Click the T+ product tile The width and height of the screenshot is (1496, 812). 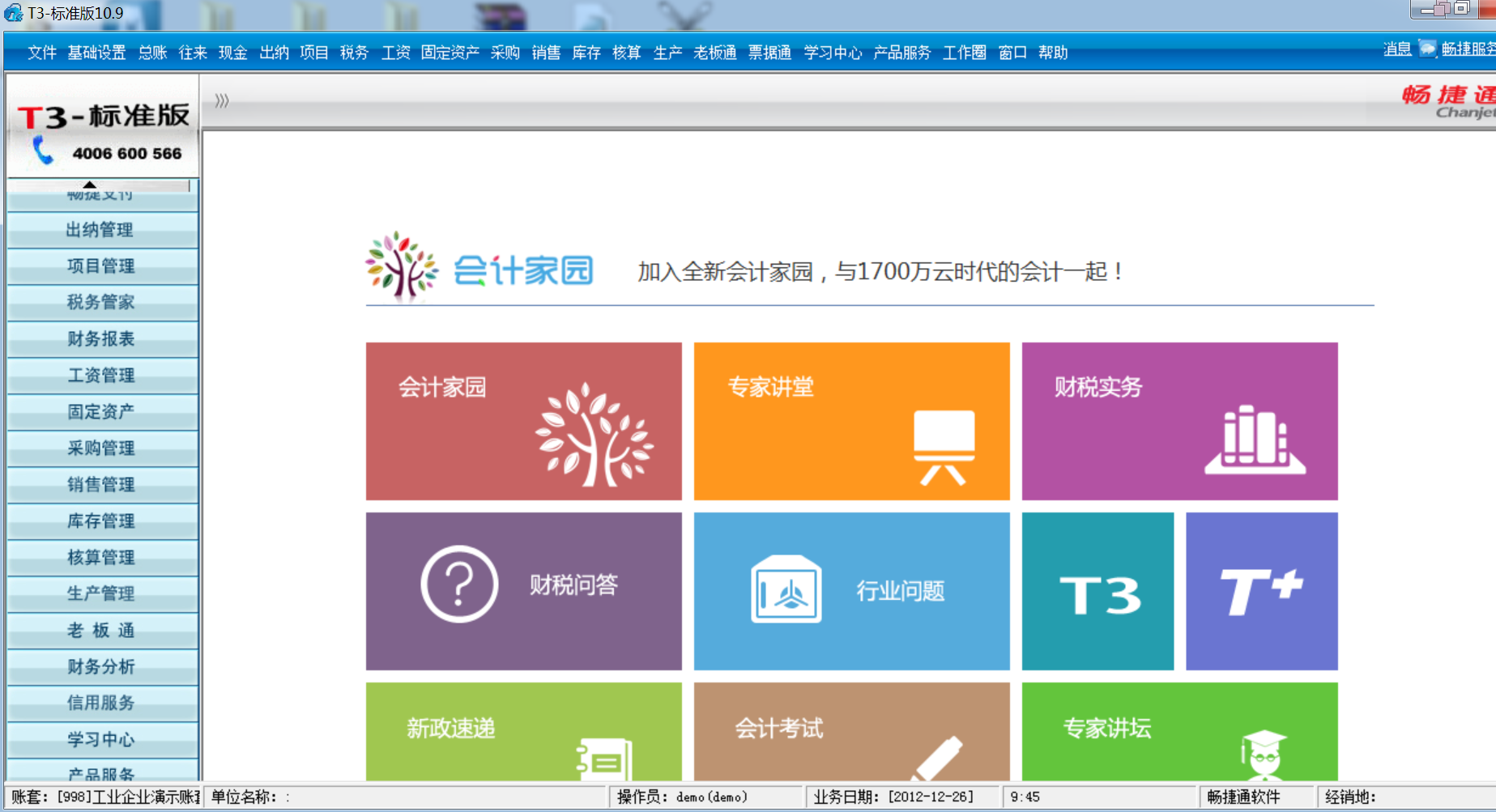1262,591
